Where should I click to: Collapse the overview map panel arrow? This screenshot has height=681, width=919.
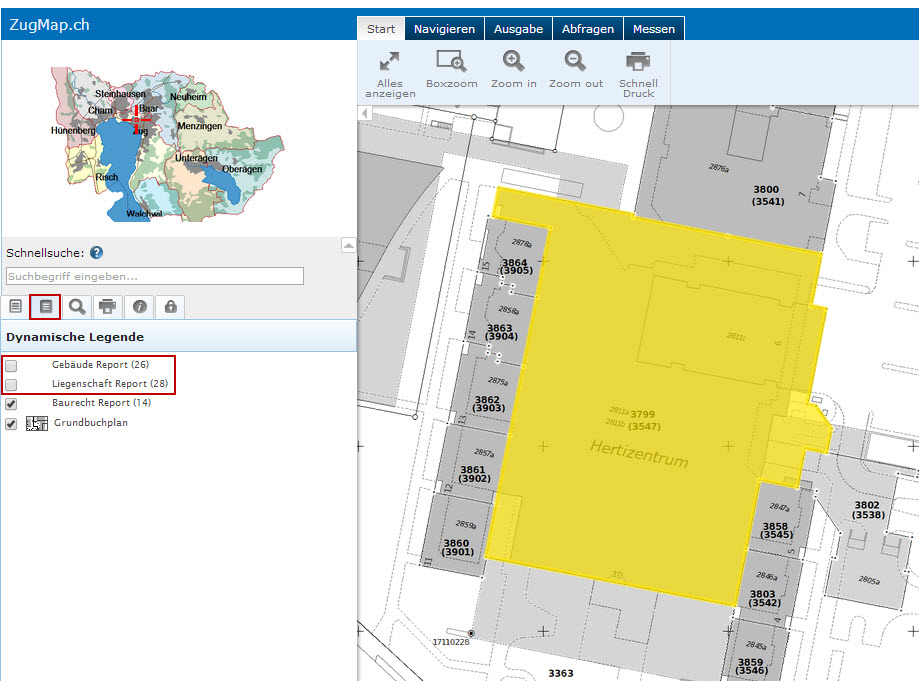(x=348, y=245)
